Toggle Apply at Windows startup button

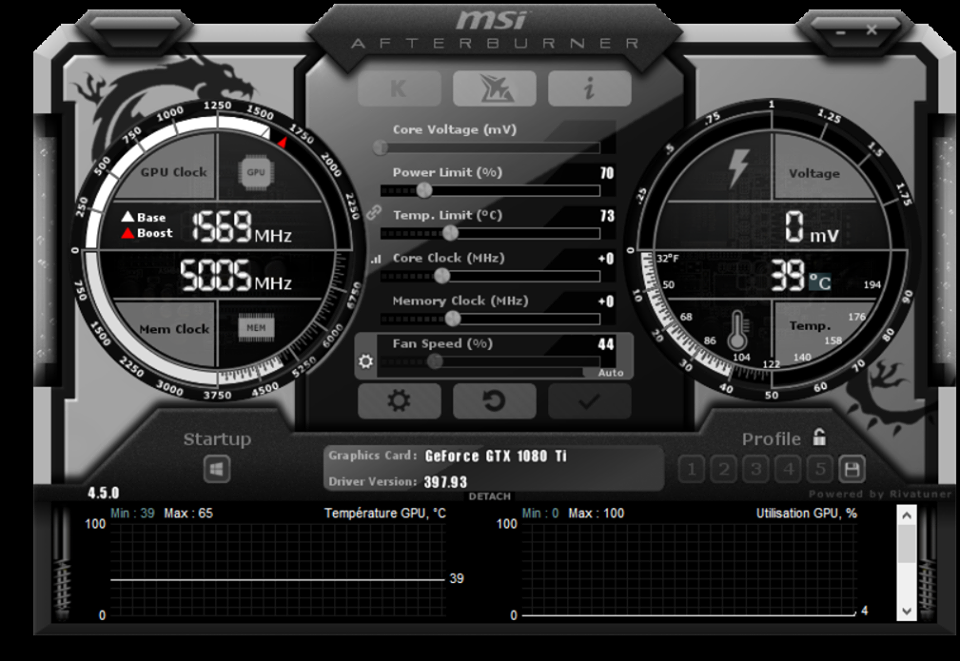click(x=217, y=469)
